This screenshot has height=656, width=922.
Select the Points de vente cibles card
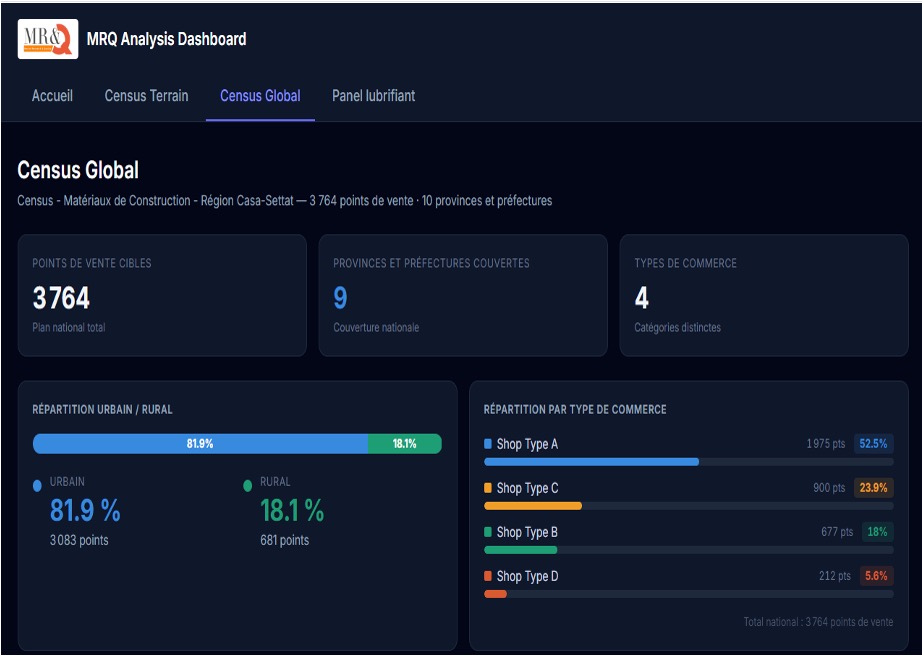(x=162, y=296)
